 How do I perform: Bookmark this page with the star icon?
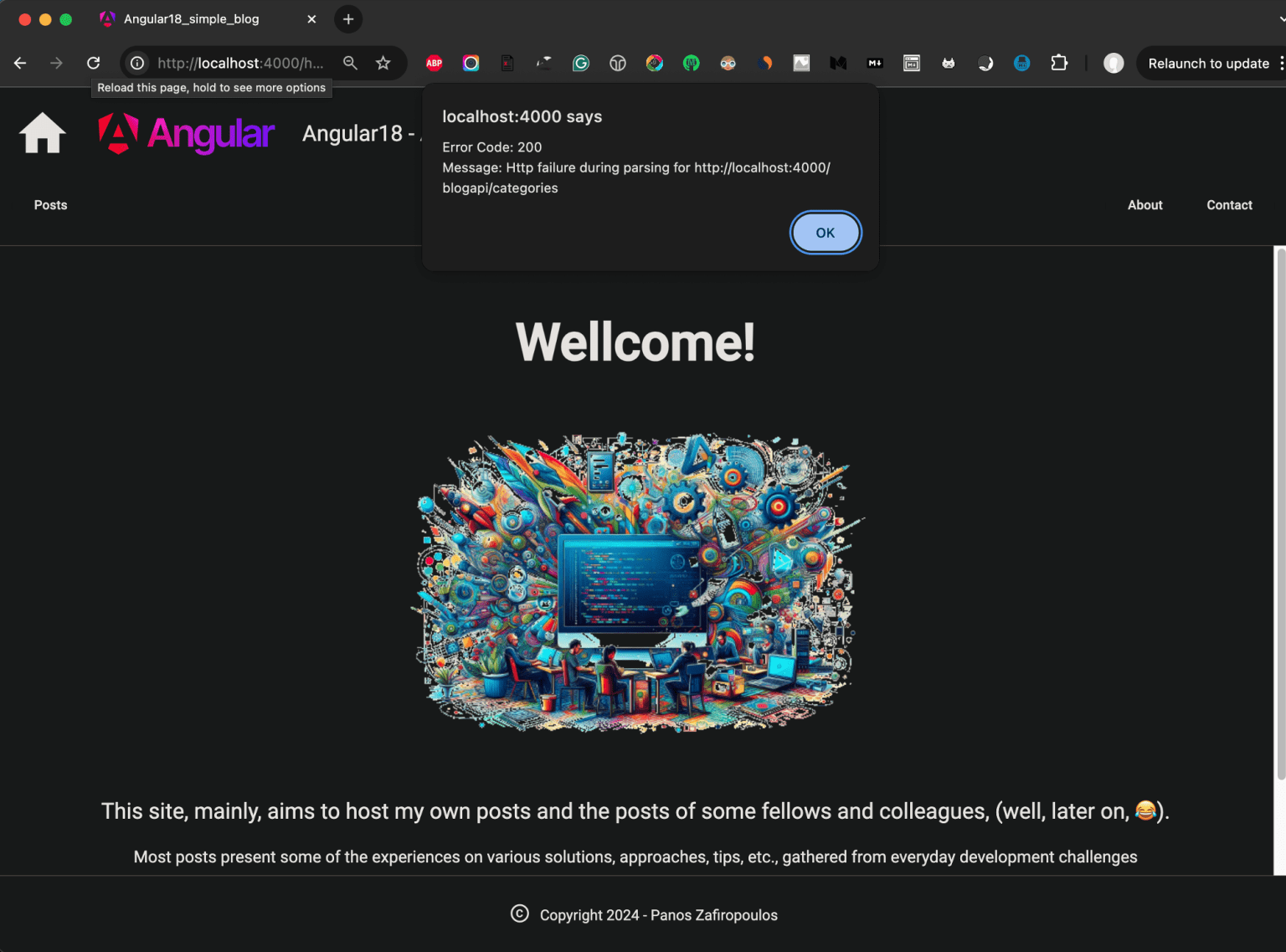pyautogui.click(x=383, y=63)
